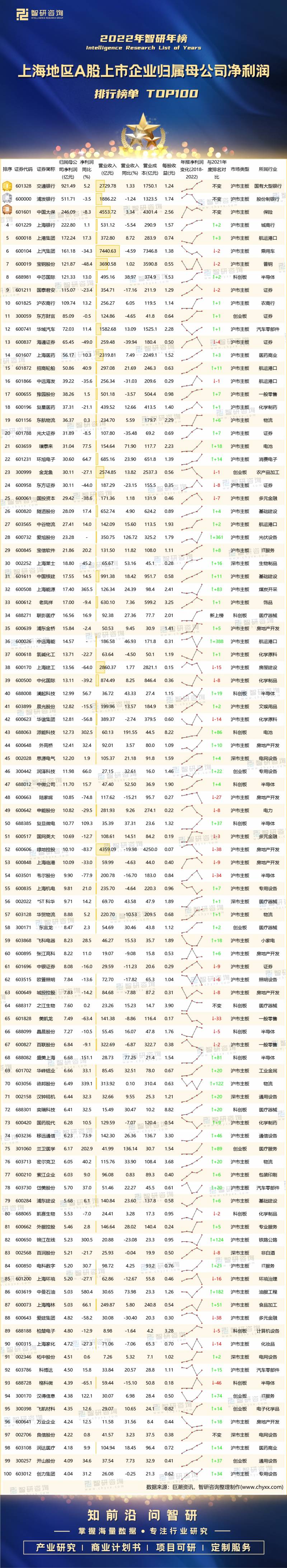This screenshot has height=1568, width=287.
Task: Select the 华域汽车 company name
Action: coord(46,329)
